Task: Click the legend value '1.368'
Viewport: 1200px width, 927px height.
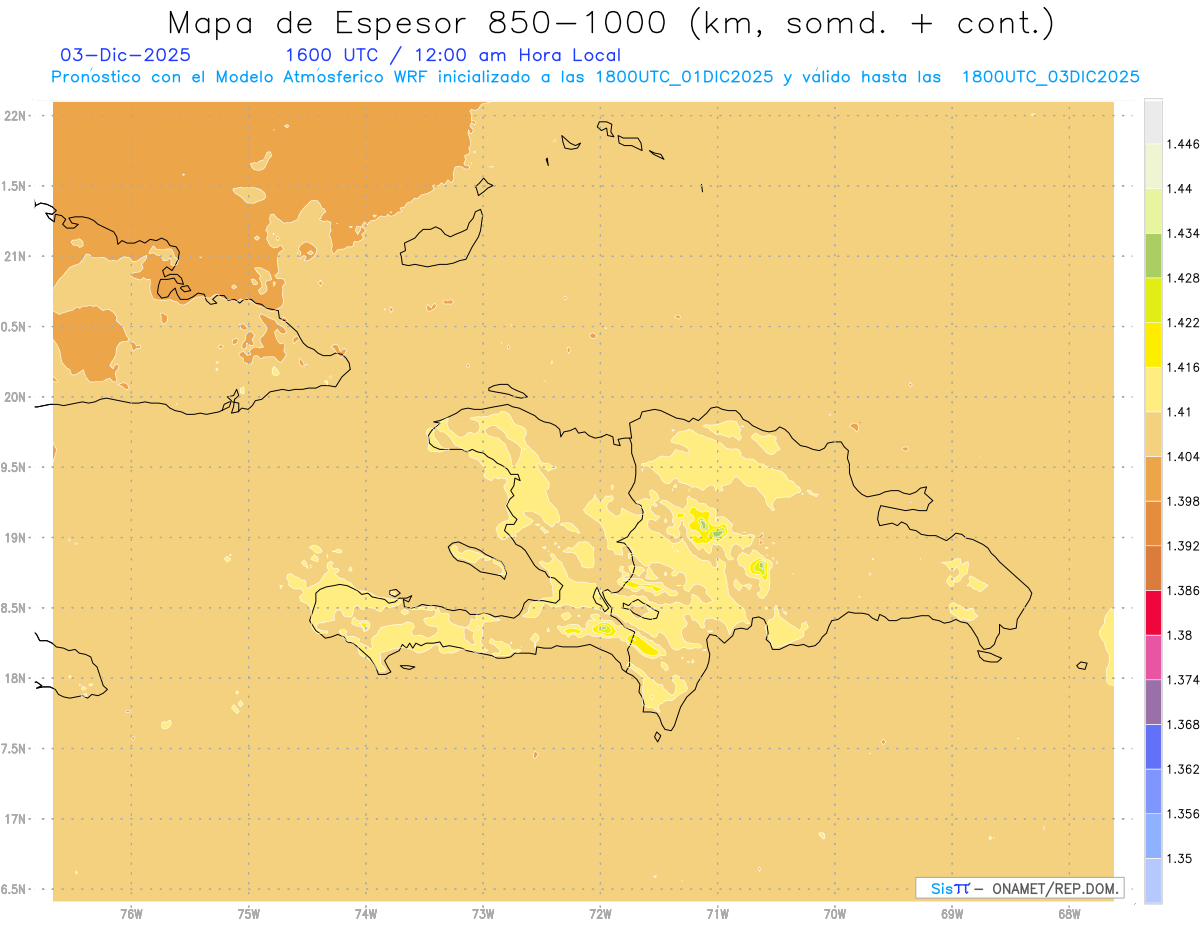Action: 1182,724
